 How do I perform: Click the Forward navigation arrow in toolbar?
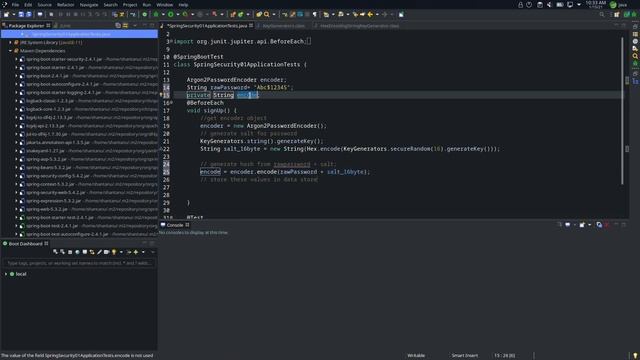pyautogui.click(x=384, y=14)
